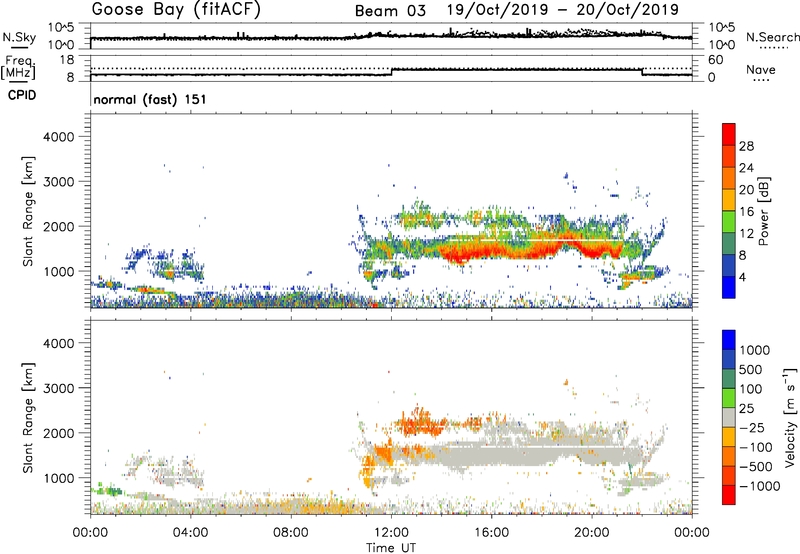Click the "Nave" legend label
800x554 pixels.
[x=761, y=69]
